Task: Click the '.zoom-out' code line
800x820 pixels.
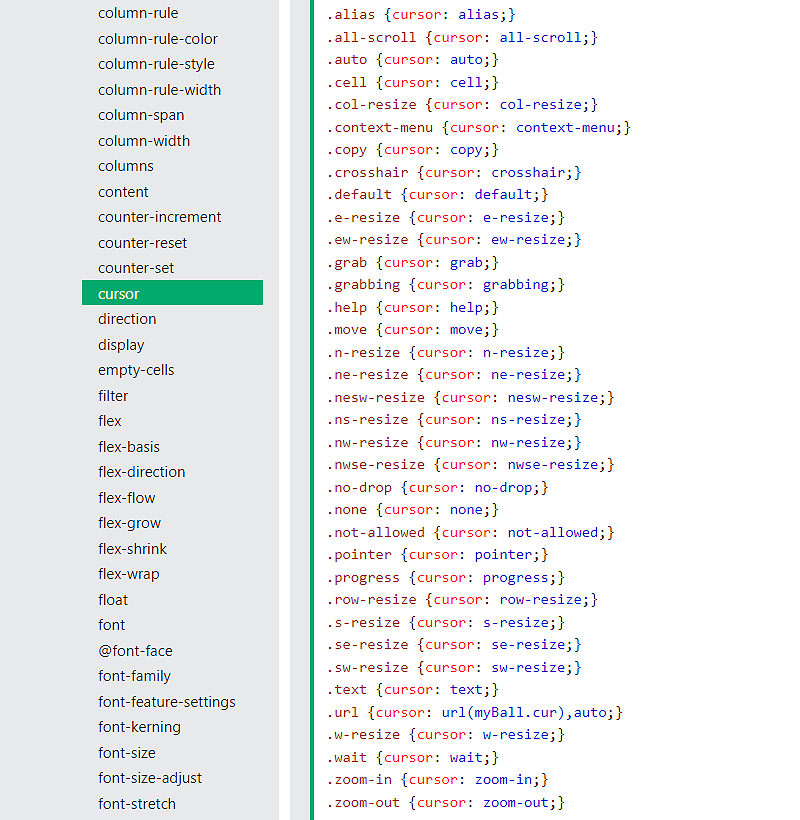Action: (446, 802)
